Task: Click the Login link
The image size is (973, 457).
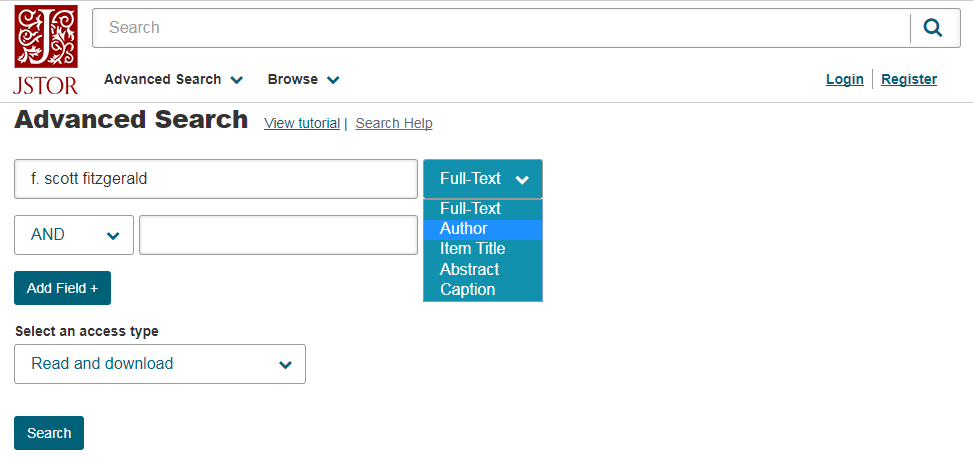Action: (x=845, y=79)
